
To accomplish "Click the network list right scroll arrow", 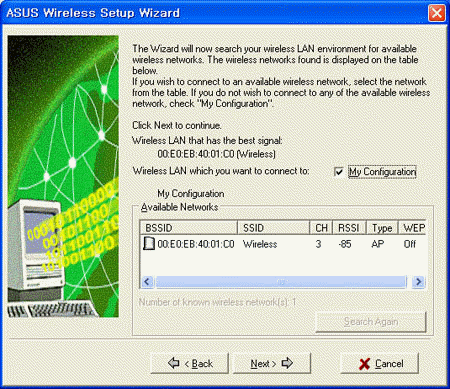I will pos(418,282).
